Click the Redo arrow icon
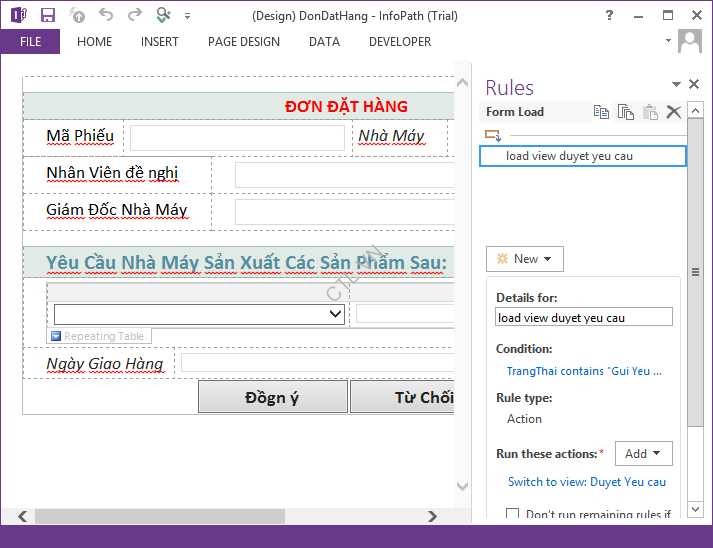Viewport: 713px width, 548px height. (x=134, y=15)
